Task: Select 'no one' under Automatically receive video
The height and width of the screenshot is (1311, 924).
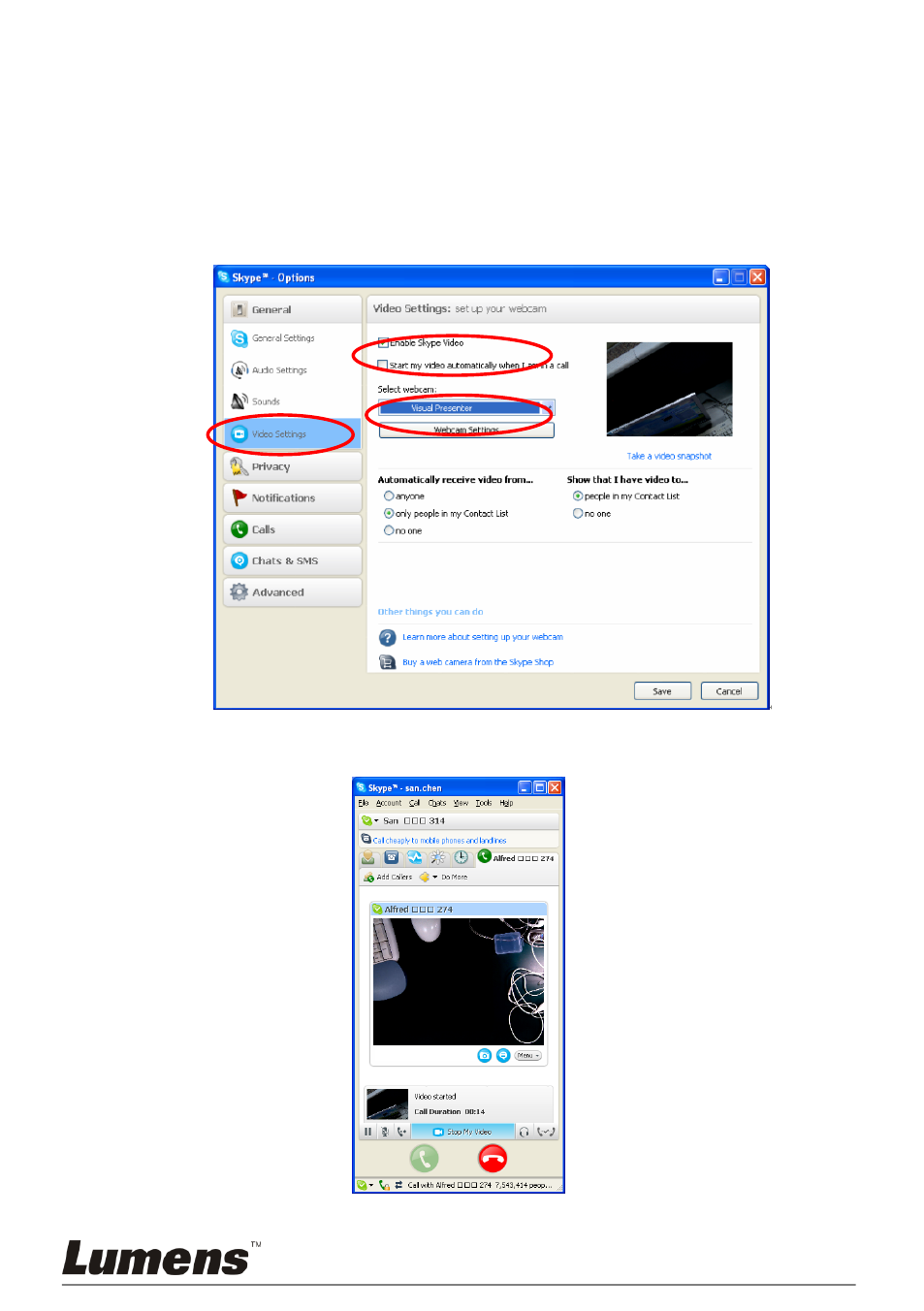Action: point(389,530)
